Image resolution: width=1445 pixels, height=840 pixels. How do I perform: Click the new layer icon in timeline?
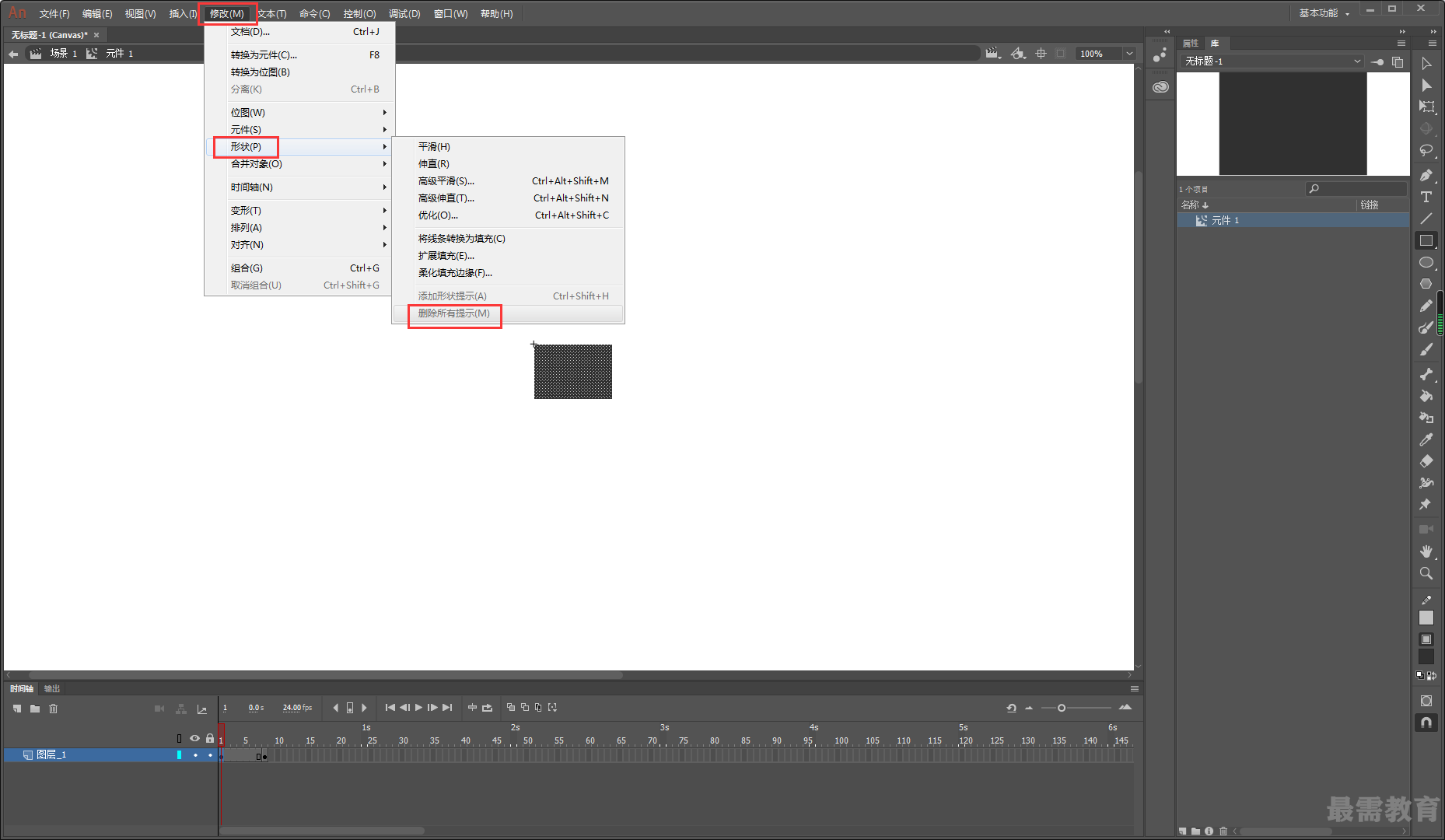[17, 709]
